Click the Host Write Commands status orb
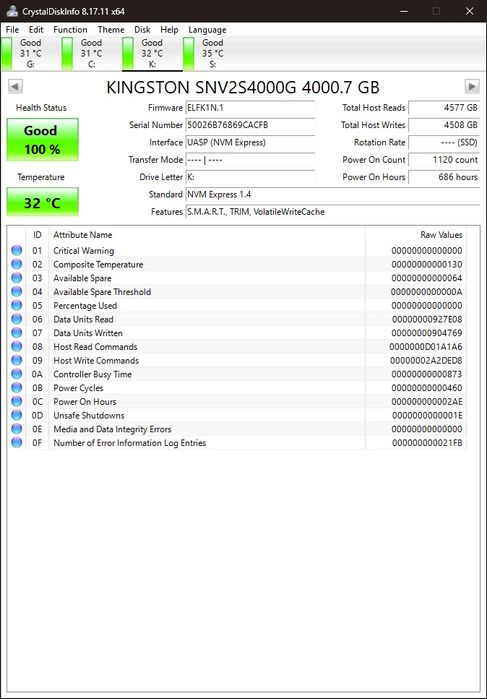 pyautogui.click(x=17, y=360)
